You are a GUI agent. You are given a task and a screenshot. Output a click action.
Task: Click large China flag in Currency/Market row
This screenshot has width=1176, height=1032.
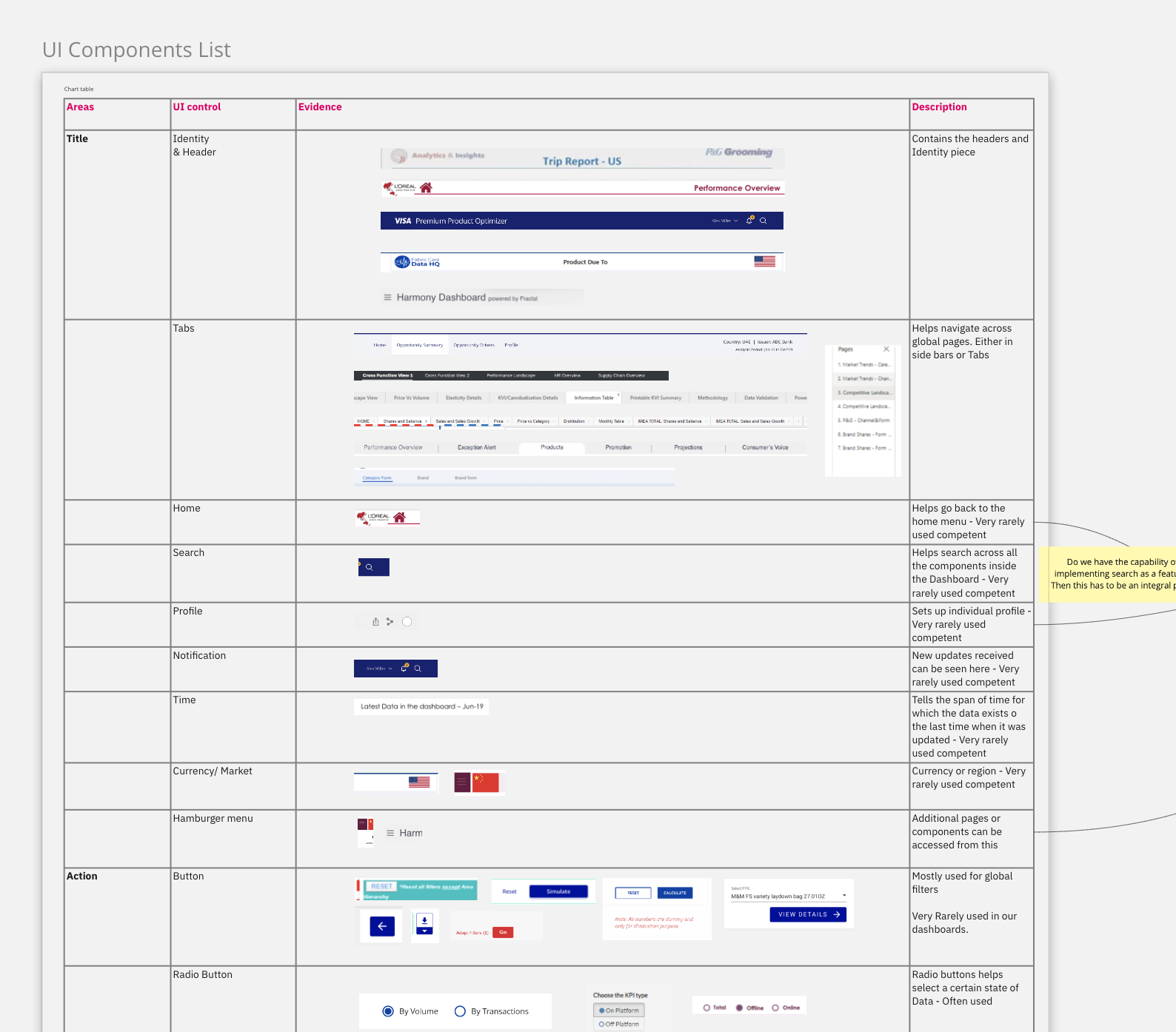tap(486, 783)
